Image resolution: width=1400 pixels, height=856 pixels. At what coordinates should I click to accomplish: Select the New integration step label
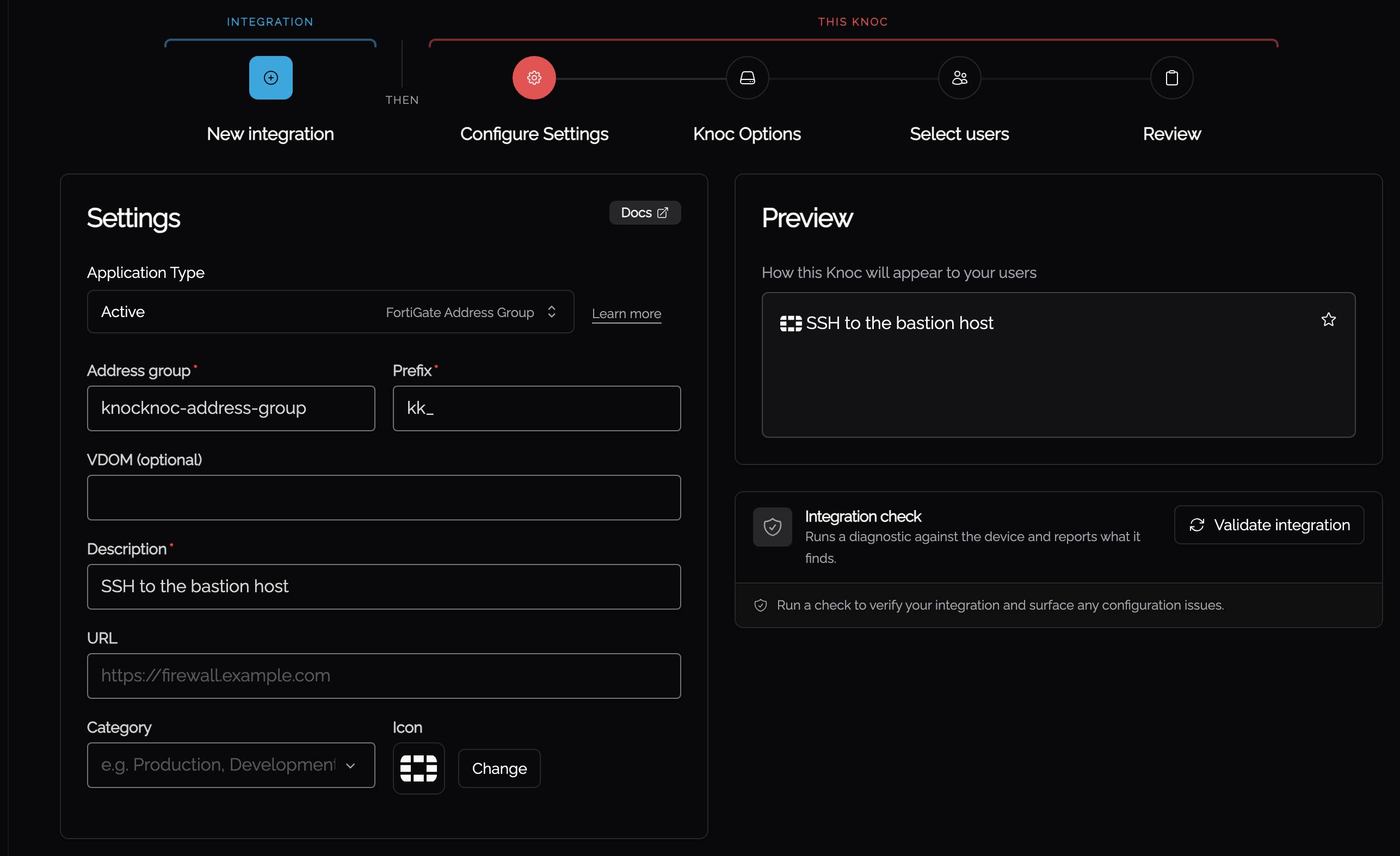click(x=270, y=134)
